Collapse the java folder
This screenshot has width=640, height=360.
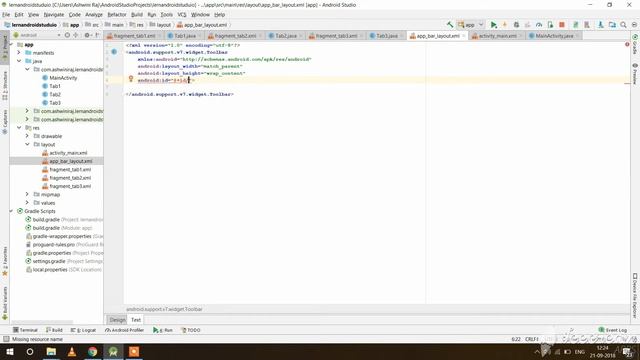[x=19, y=61]
